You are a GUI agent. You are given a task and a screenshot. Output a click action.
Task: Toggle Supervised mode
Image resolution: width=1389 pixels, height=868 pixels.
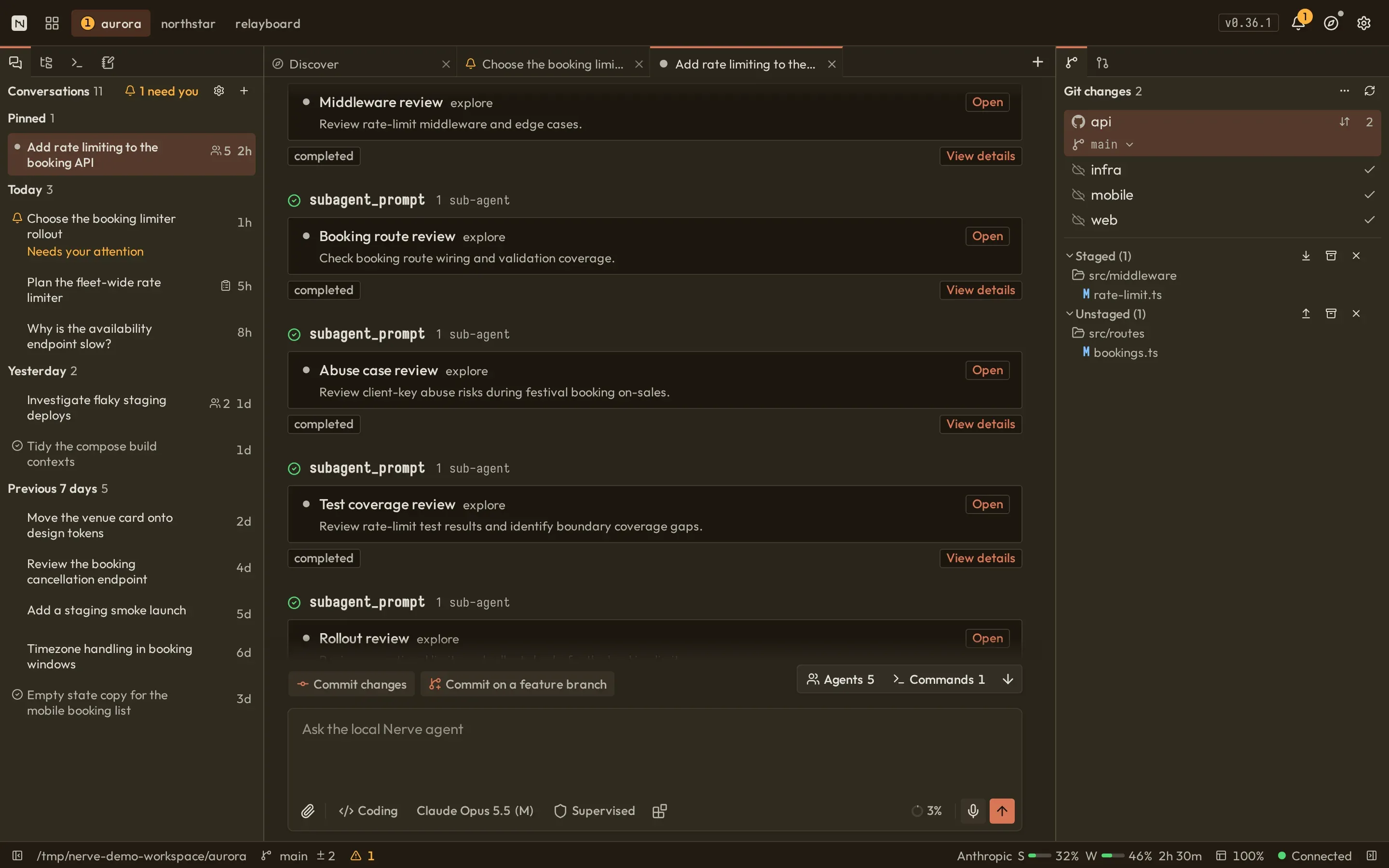tap(595, 811)
